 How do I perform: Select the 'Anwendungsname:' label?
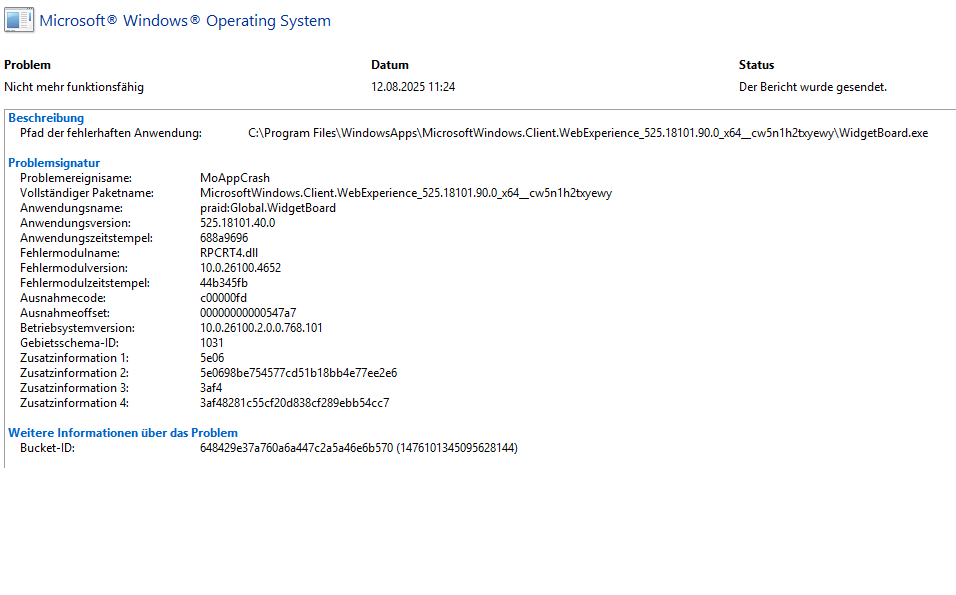[x=71, y=208]
